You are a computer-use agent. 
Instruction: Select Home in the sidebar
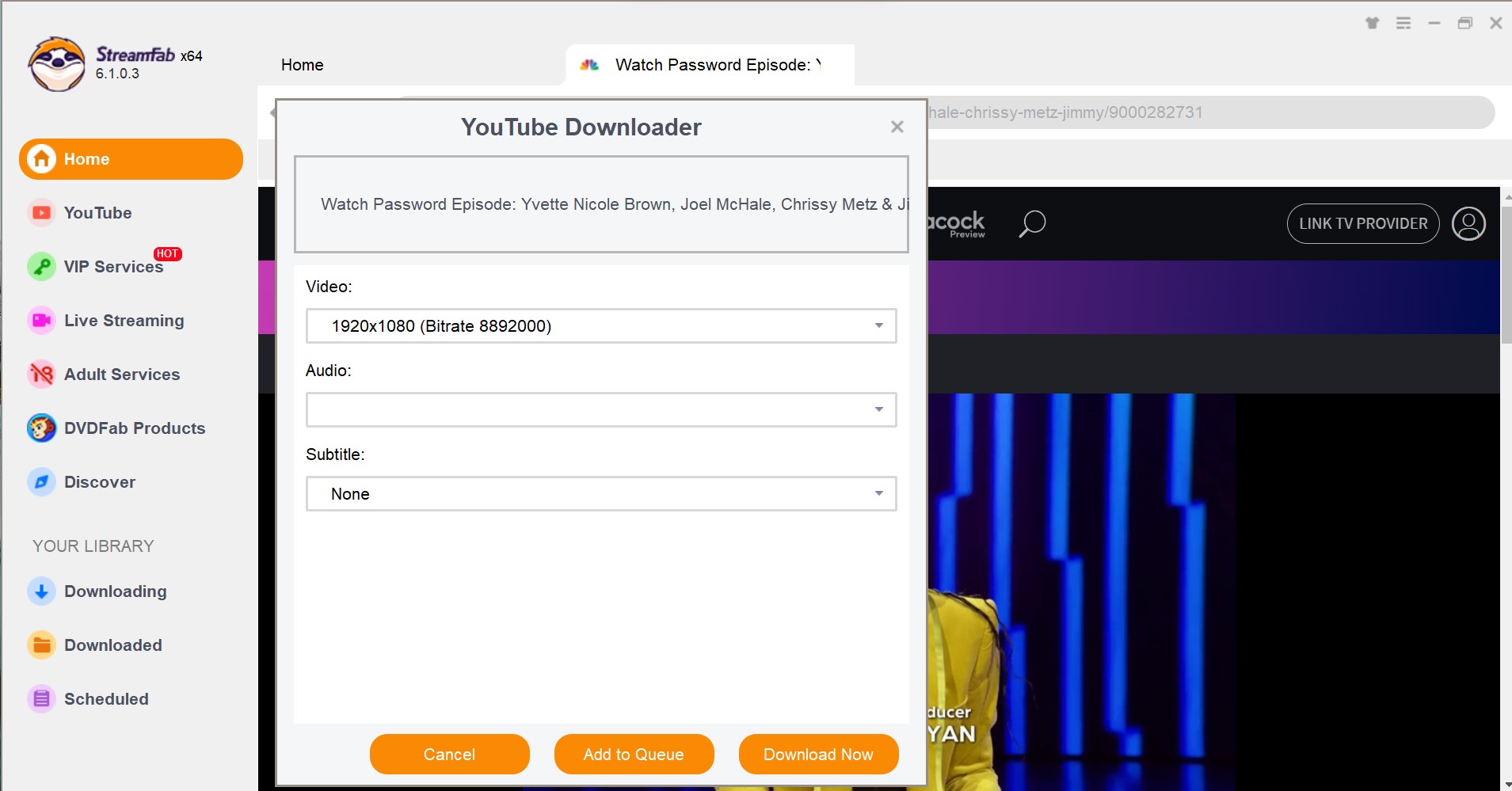(x=131, y=159)
